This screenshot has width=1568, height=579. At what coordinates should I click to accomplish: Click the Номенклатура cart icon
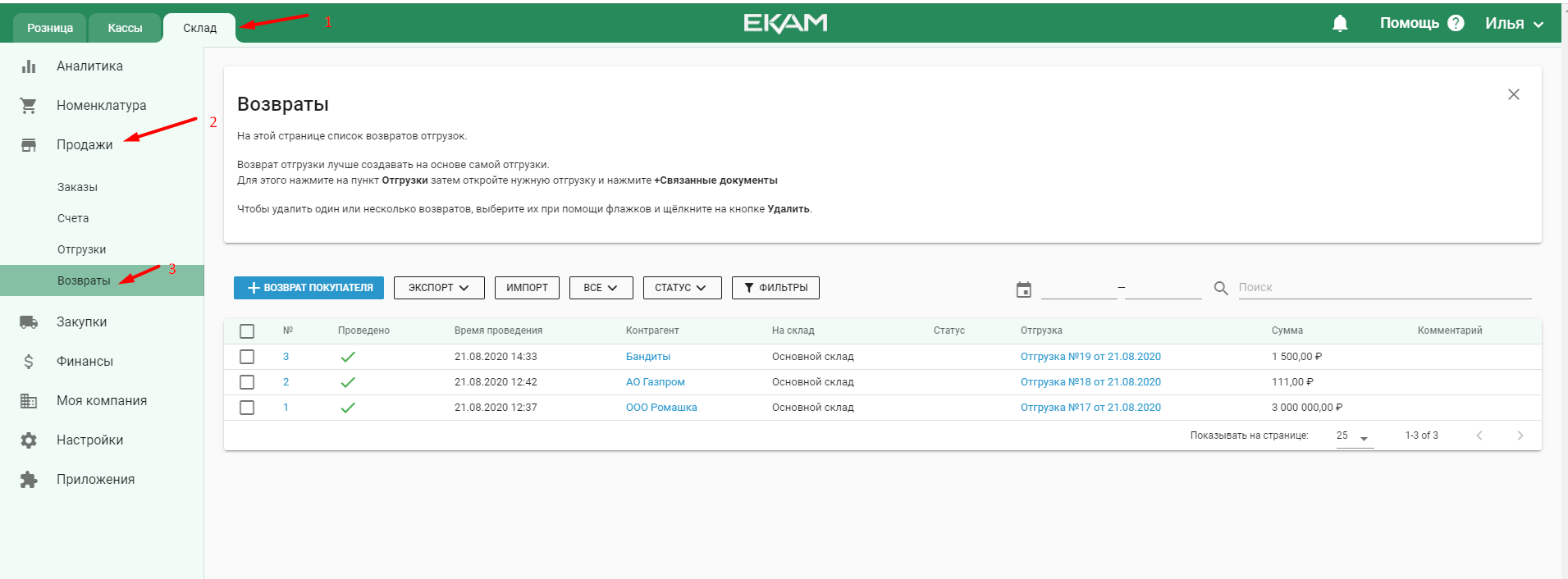click(x=29, y=106)
